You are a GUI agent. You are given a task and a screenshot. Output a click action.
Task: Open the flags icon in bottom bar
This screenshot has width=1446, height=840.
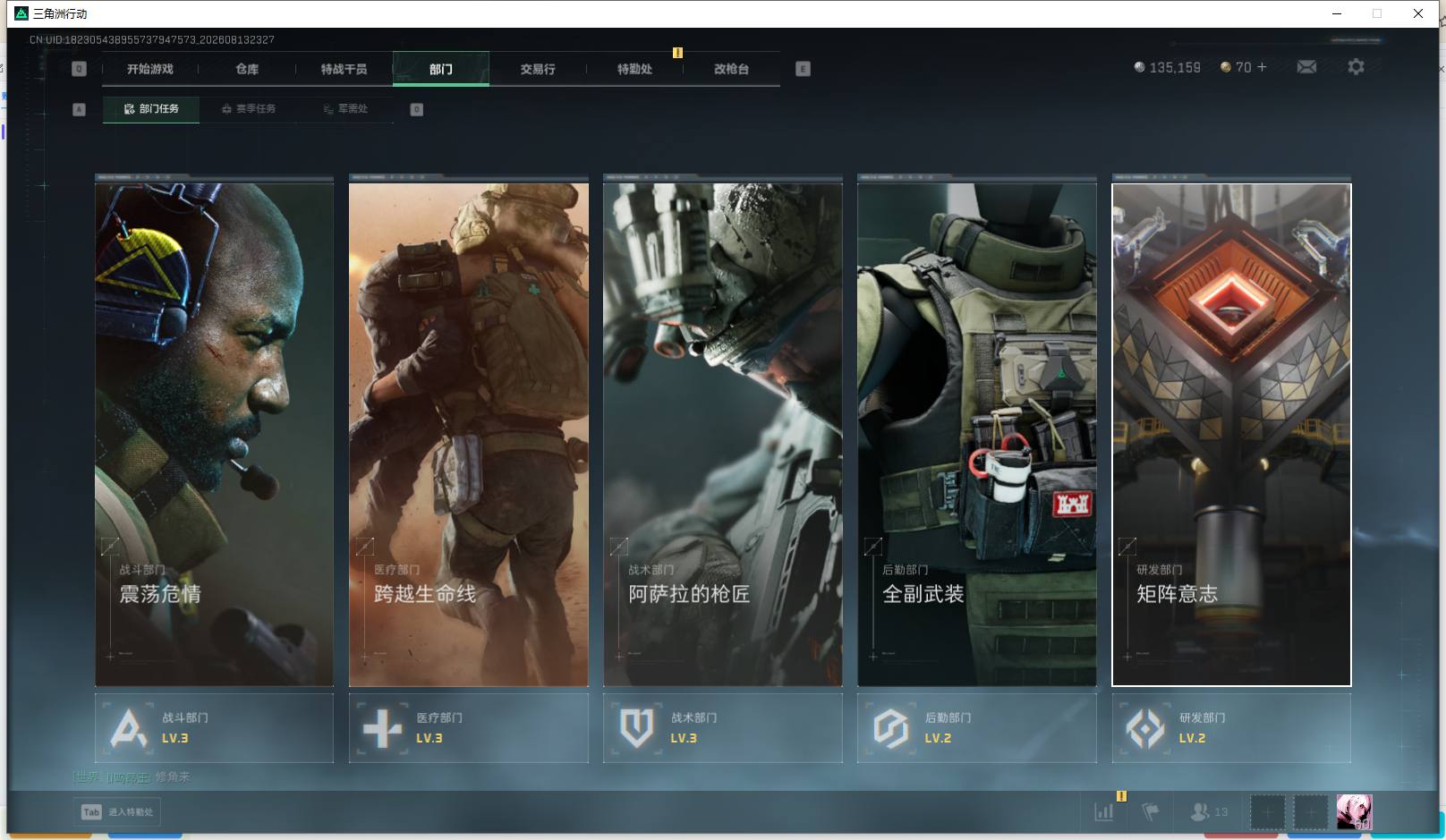(1151, 812)
